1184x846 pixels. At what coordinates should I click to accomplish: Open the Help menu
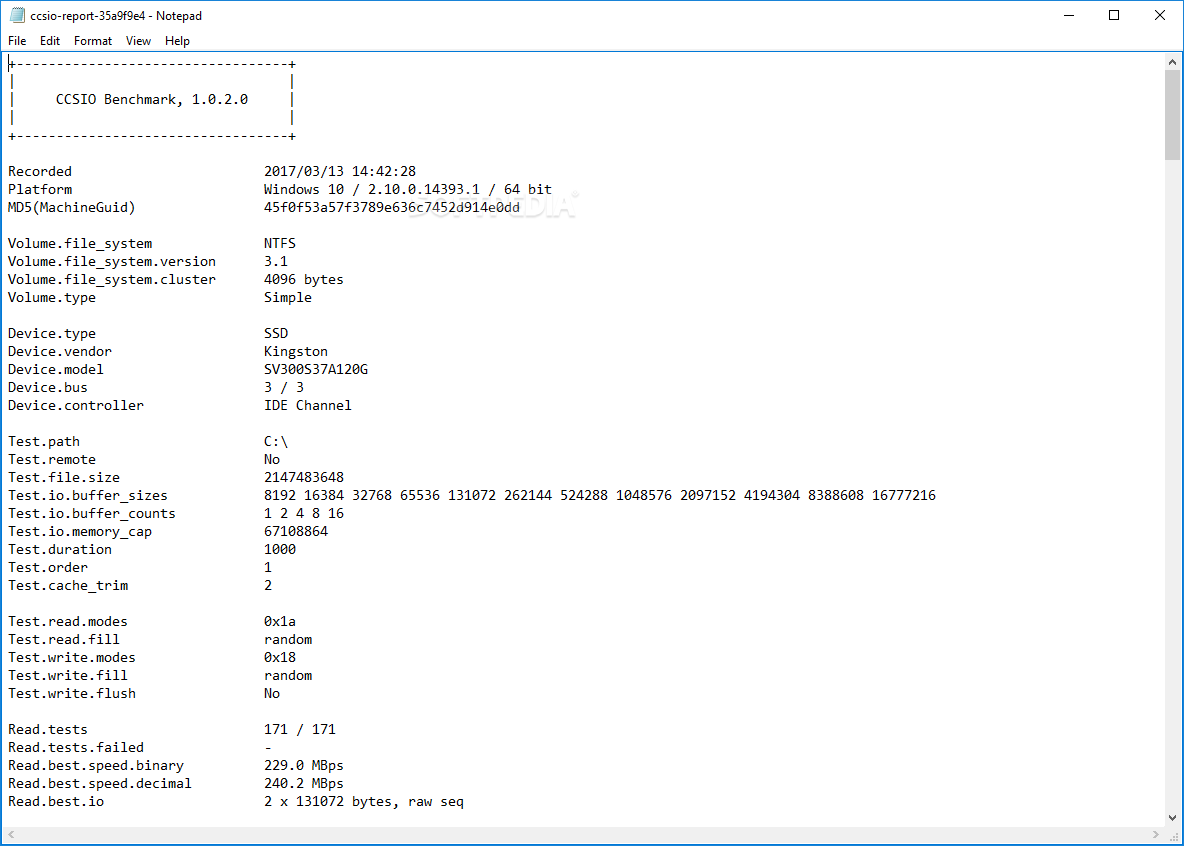[177, 41]
